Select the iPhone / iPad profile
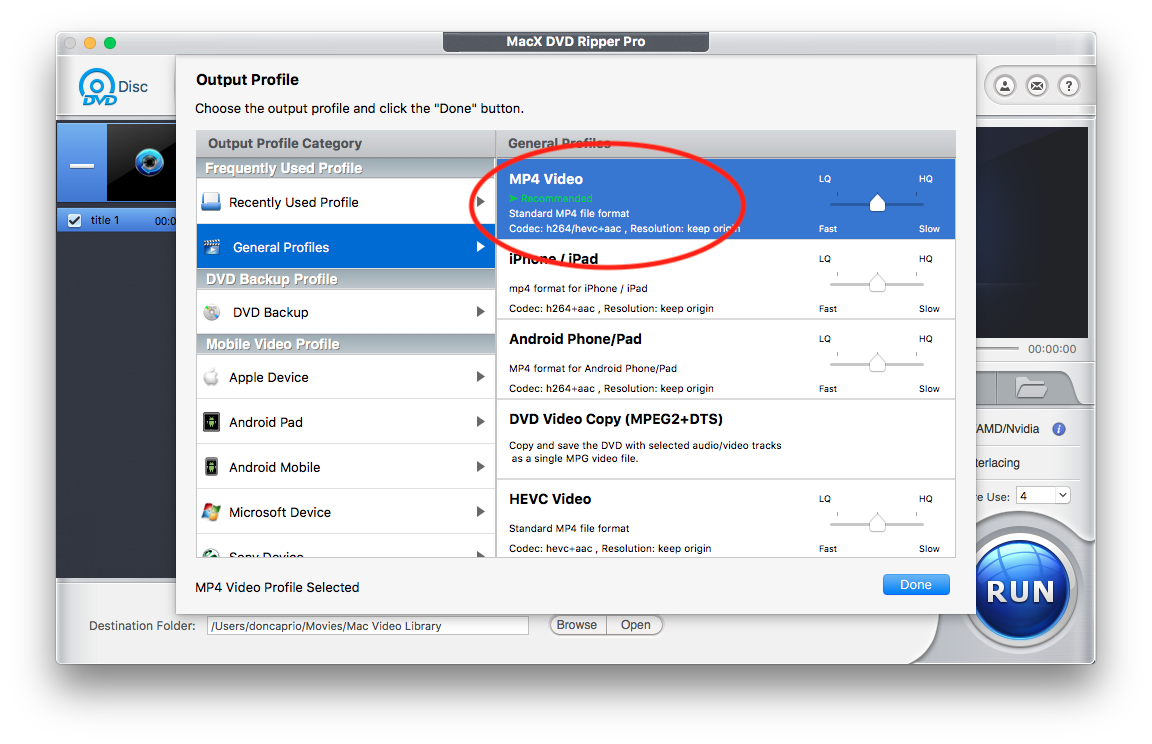The height and width of the screenshot is (744, 1152). click(x=726, y=279)
